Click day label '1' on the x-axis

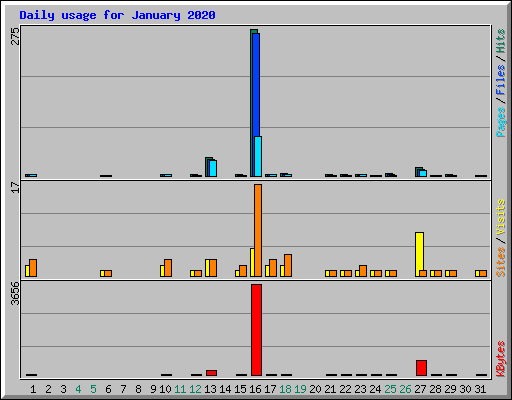pyautogui.click(x=33, y=389)
